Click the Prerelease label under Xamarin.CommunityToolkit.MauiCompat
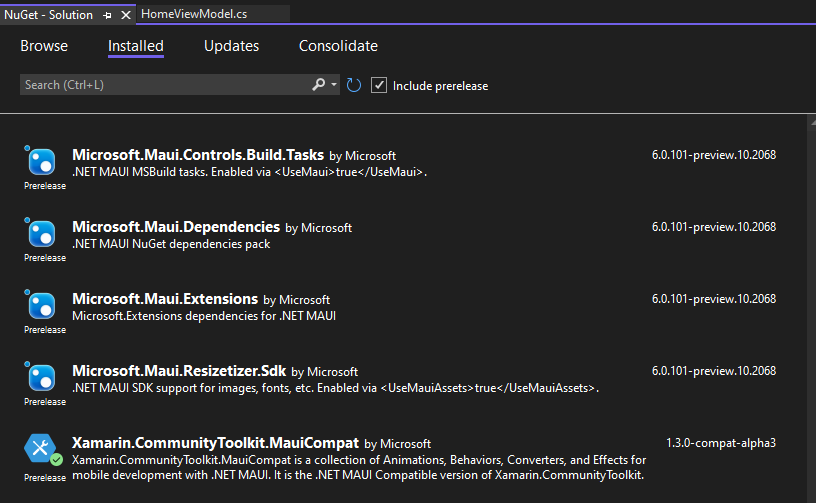 point(45,478)
